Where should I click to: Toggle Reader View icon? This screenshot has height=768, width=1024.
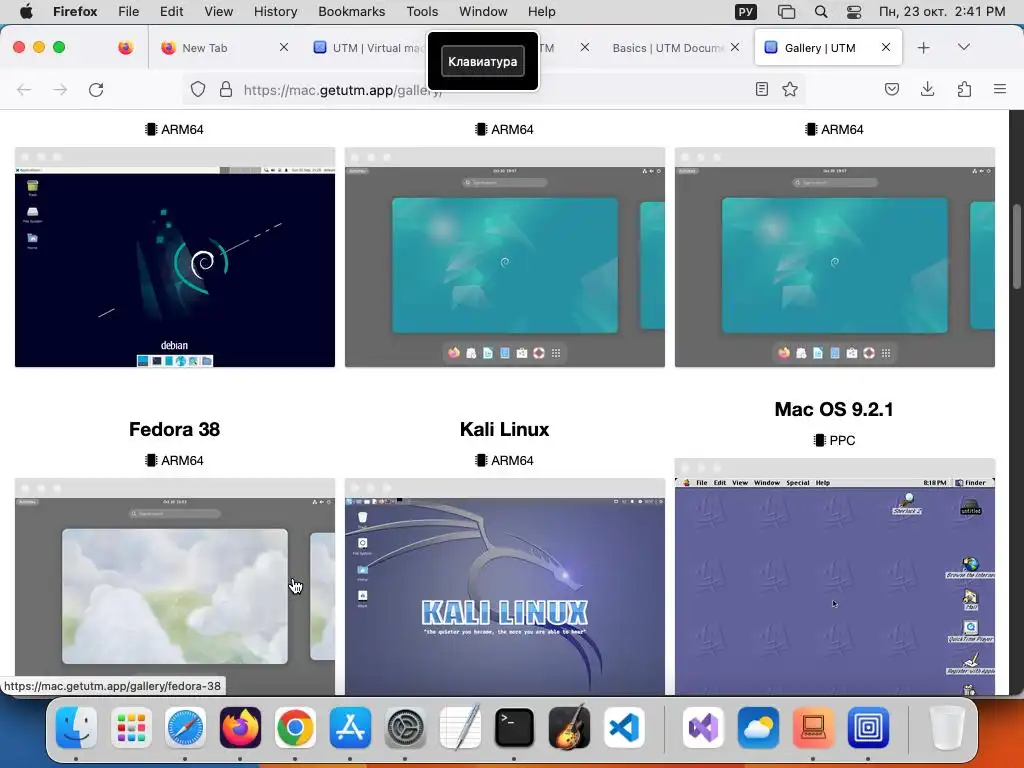[x=761, y=89]
